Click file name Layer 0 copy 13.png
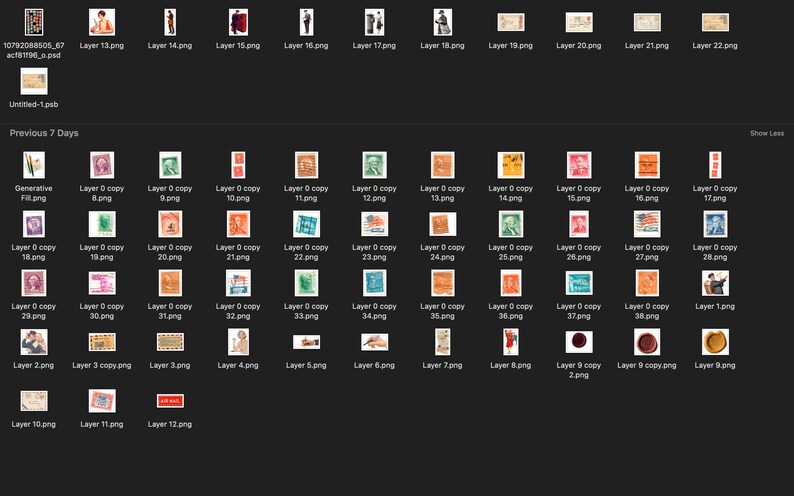 442,193
